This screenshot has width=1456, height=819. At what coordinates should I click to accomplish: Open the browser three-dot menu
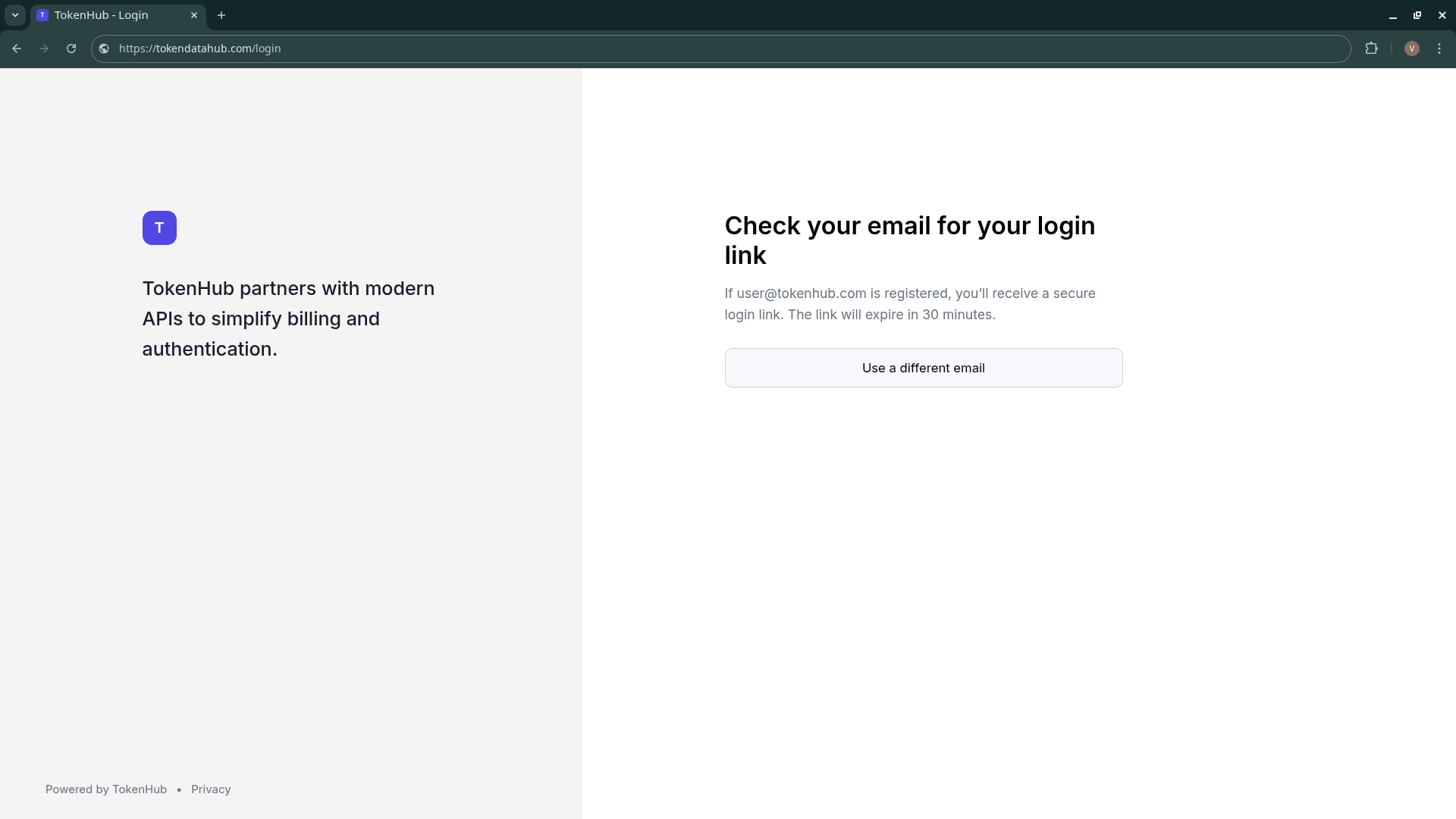(1439, 49)
